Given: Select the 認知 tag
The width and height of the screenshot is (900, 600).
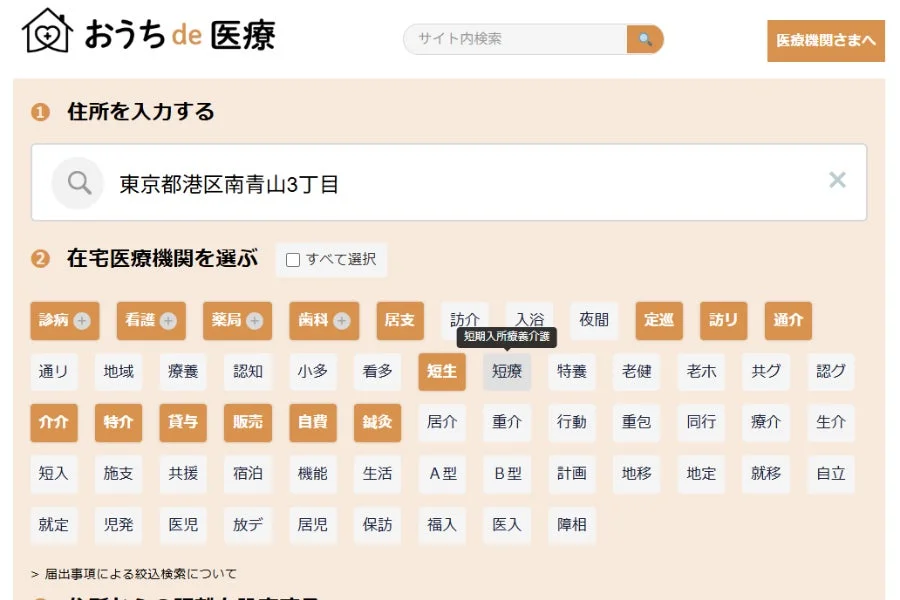Looking at the screenshot, I should [x=248, y=371].
